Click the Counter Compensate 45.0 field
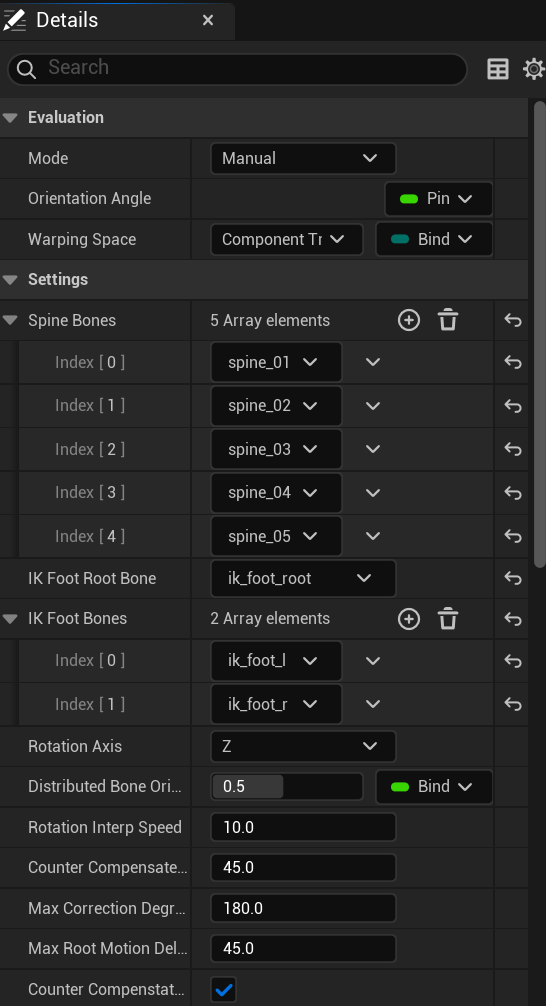Image resolution: width=546 pixels, height=1006 pixels. tap(303, 868)
